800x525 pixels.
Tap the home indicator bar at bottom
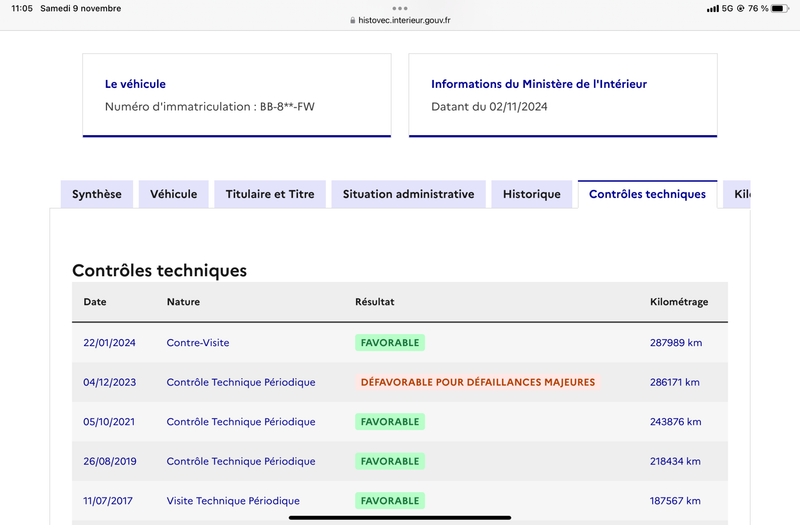coord(400,517)
